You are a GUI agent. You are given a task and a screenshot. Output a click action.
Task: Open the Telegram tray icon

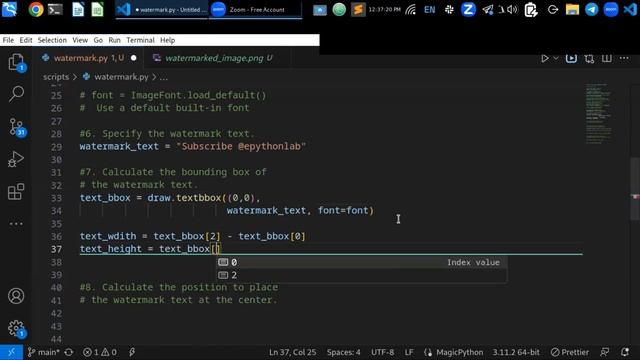(591, 9)
